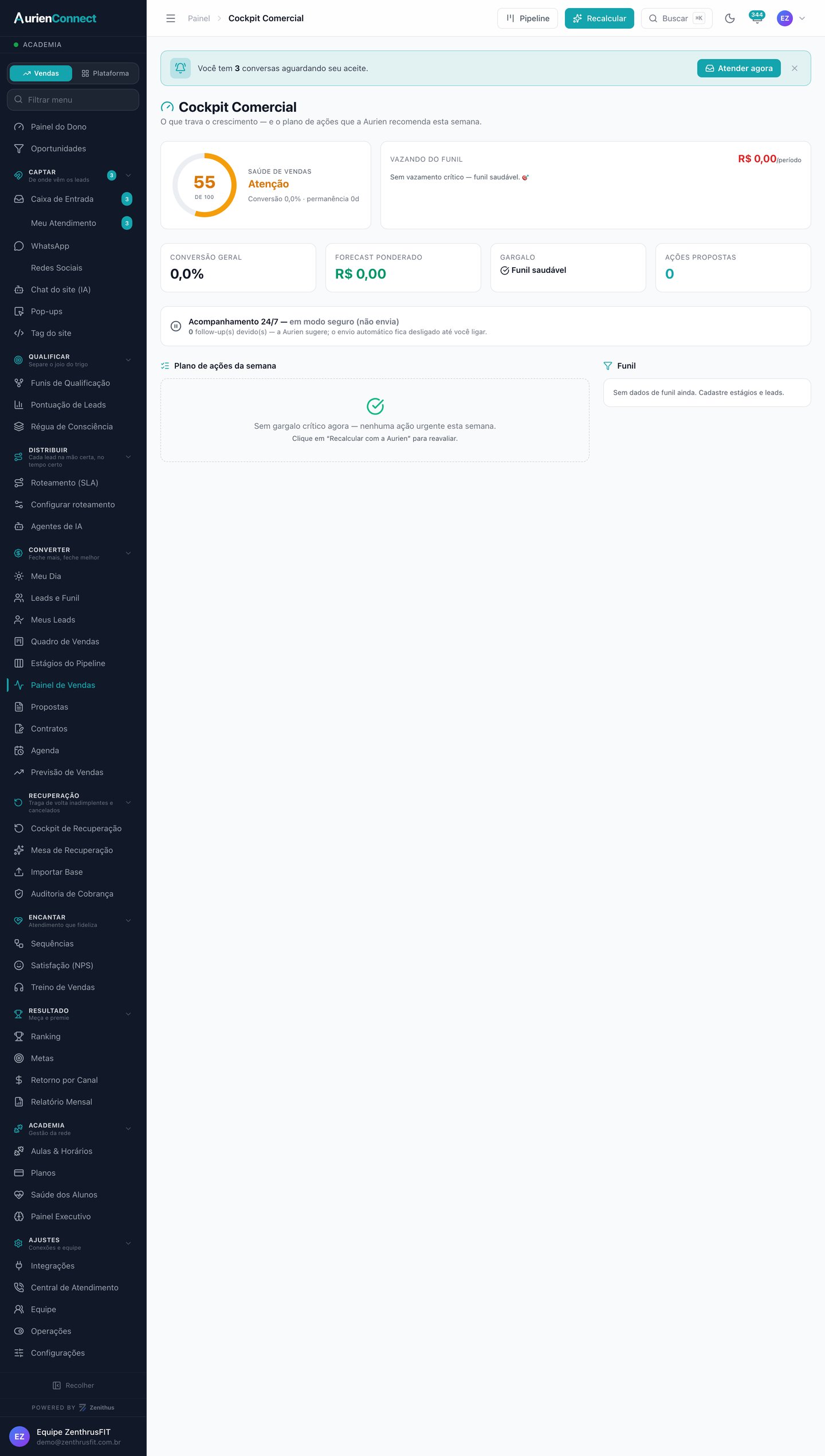Viewport: 825px width, 1456px height.
Task: Click the Atender agora button
Action: click(x=738, y=68)
